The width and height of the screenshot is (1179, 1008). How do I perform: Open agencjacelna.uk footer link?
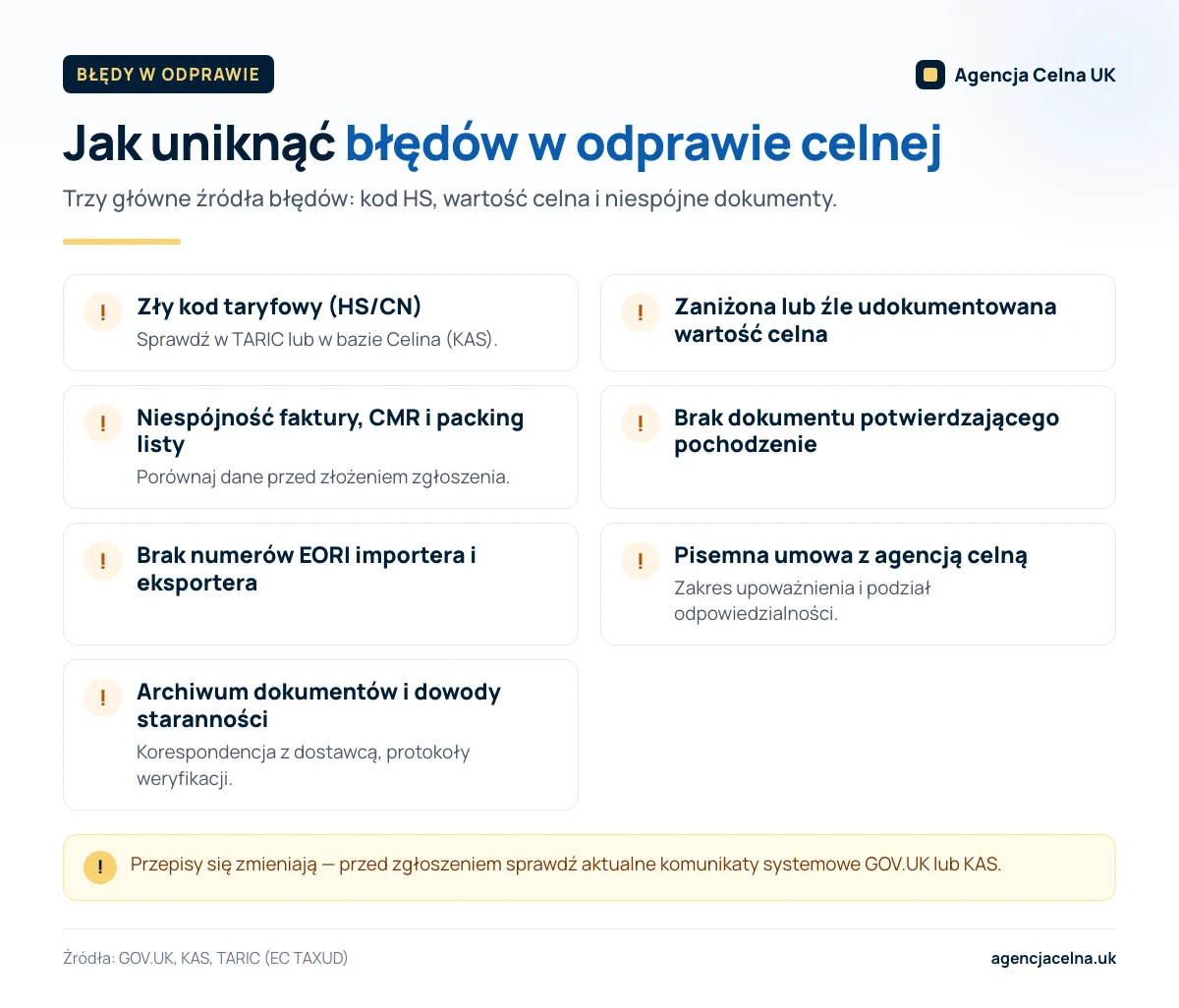pyautogui.click(x=1053, y=958)
